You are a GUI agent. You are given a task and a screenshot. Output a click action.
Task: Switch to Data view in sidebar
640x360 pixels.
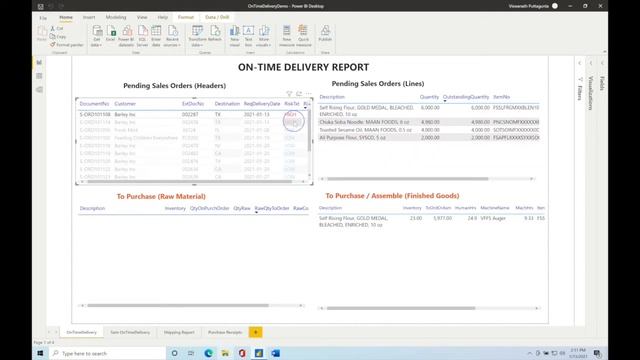coord(39,76)
